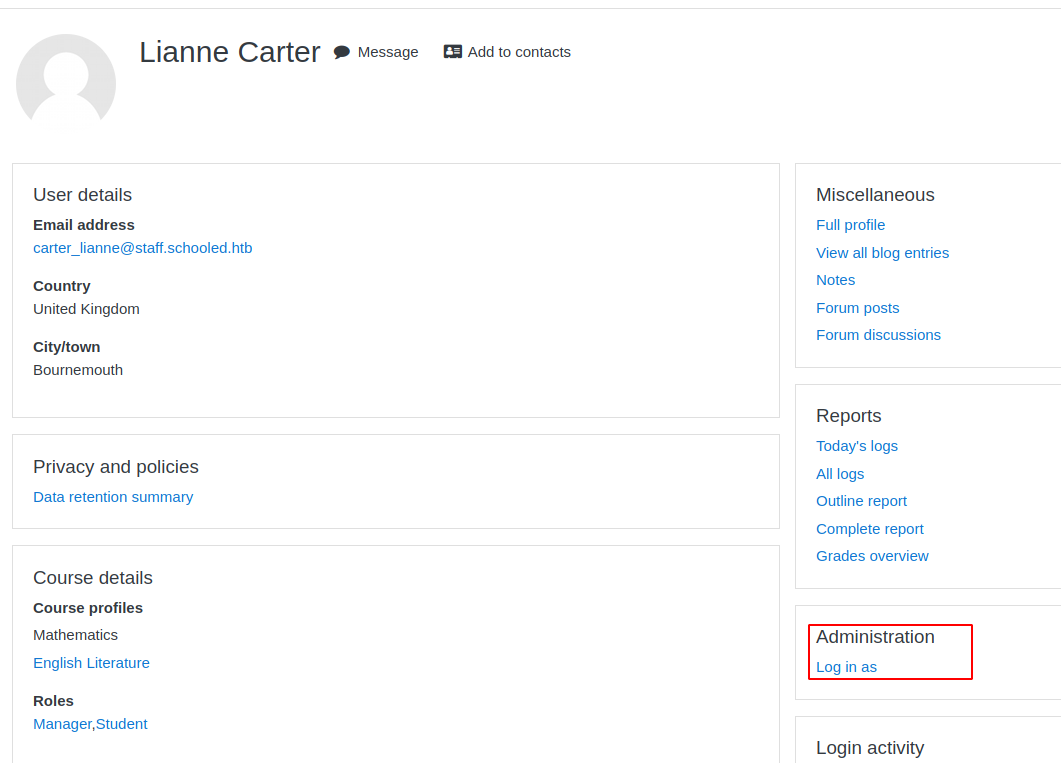The image size is (1061, 763).
Task: View the All logs report
Action: [840, 474]
